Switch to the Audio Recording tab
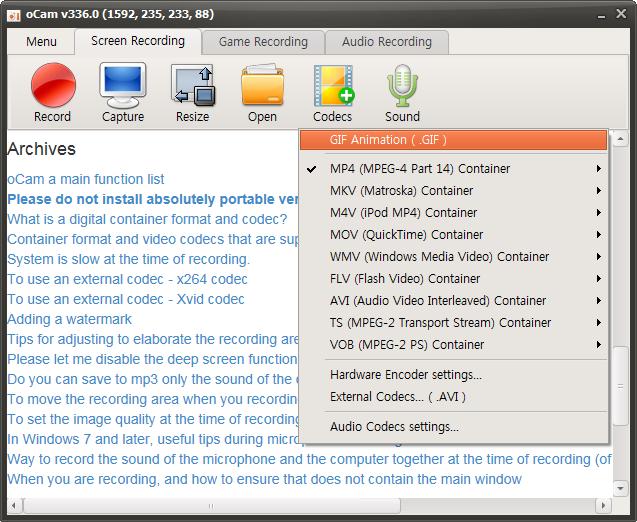This screenshot has height=522, width=637. (x=387, y=42)
